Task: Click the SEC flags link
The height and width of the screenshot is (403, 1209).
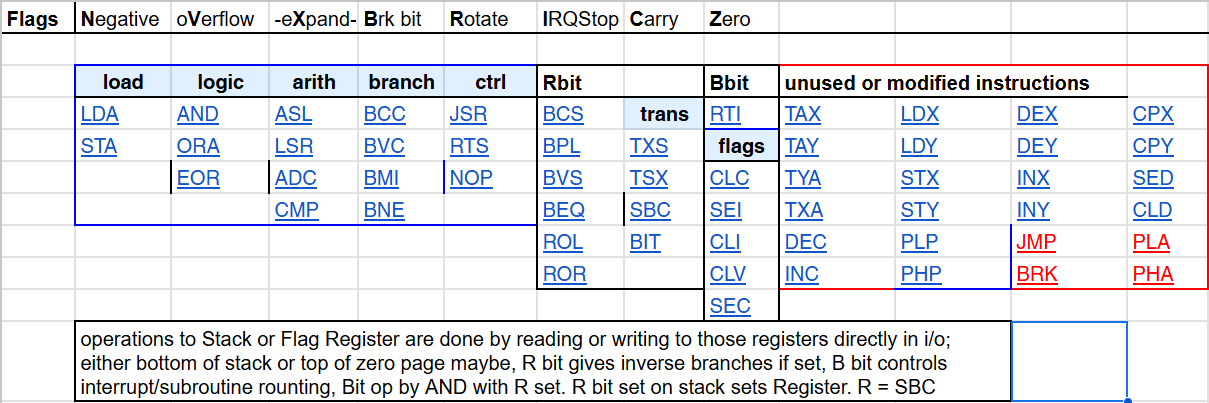Action: click(x=729, y=306)
